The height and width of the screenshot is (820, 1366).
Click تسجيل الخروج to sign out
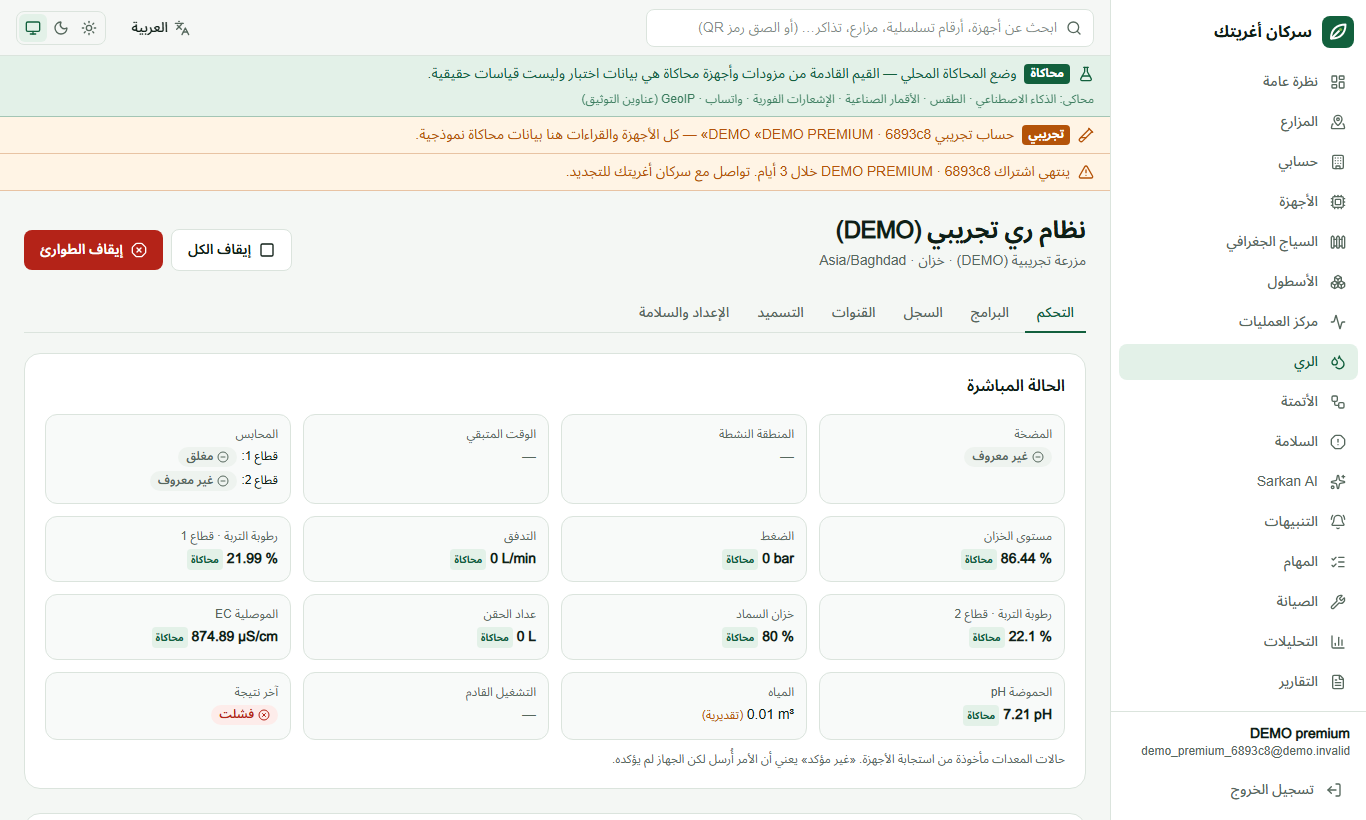[1285, 790]
